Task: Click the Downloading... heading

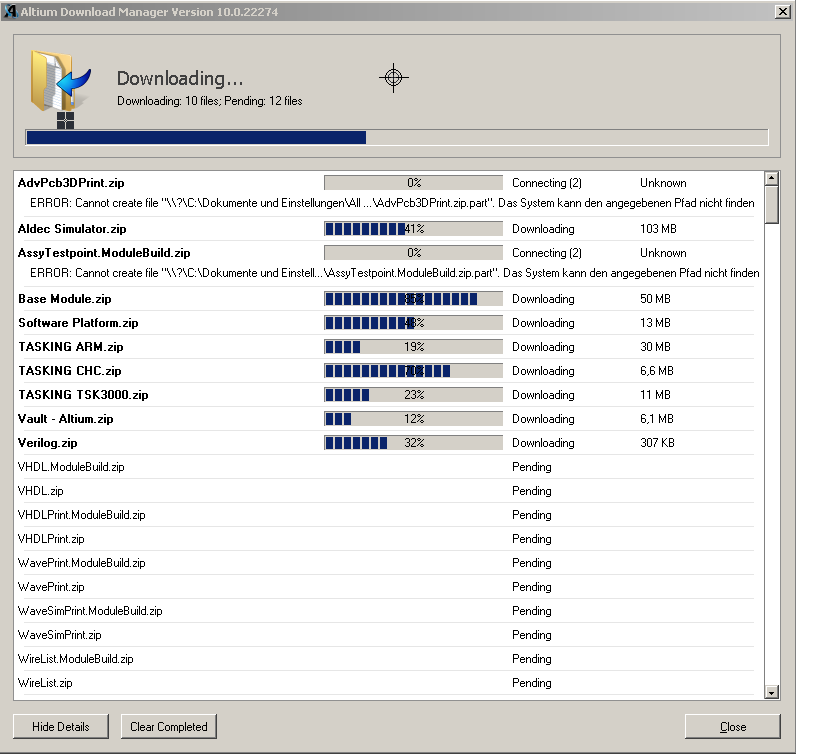Action: tap(180, 78)
